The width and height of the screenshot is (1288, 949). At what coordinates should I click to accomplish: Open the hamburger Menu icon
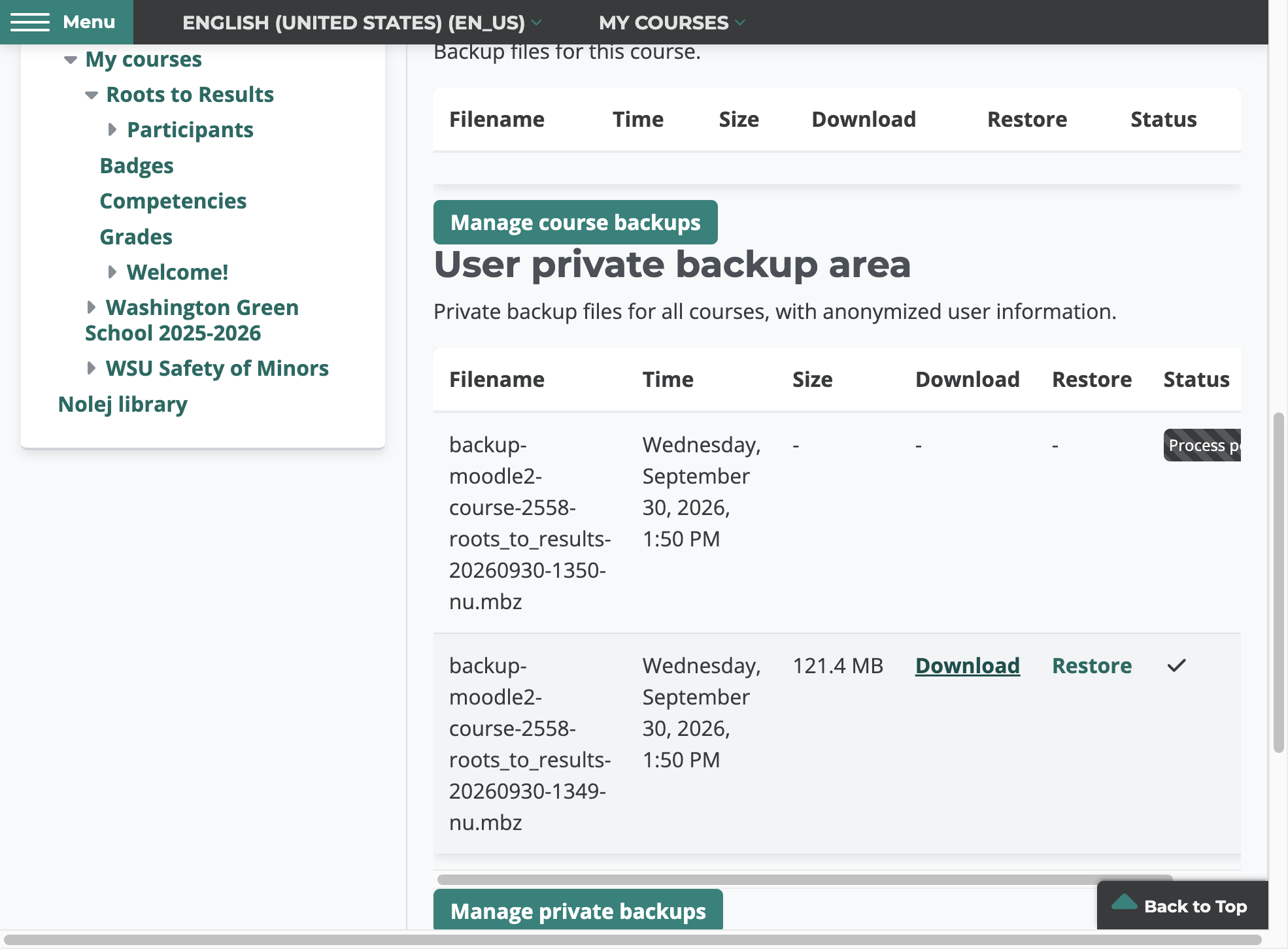coord(29,22)
